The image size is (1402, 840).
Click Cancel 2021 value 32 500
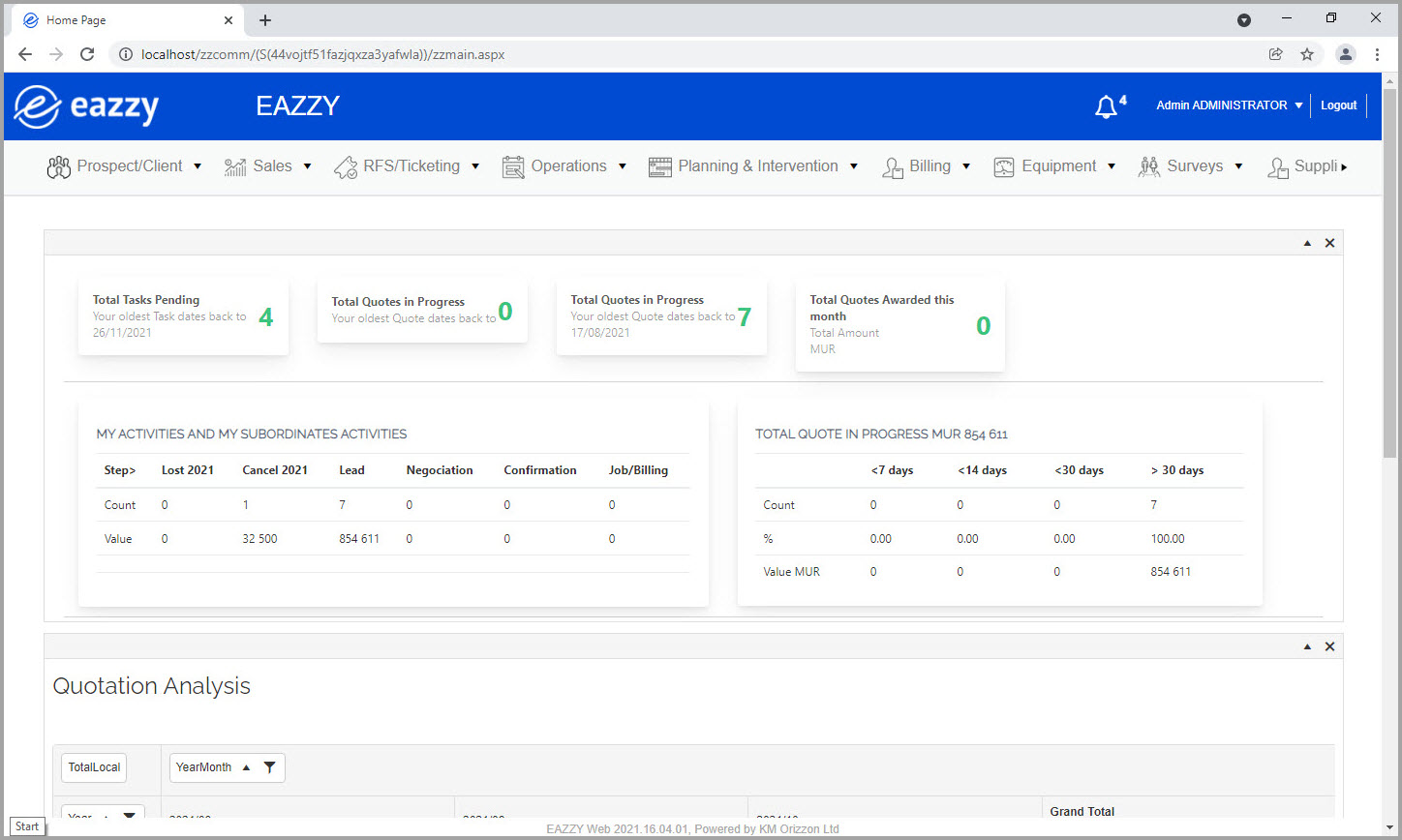pyautogui.click(x=259, y=539)
